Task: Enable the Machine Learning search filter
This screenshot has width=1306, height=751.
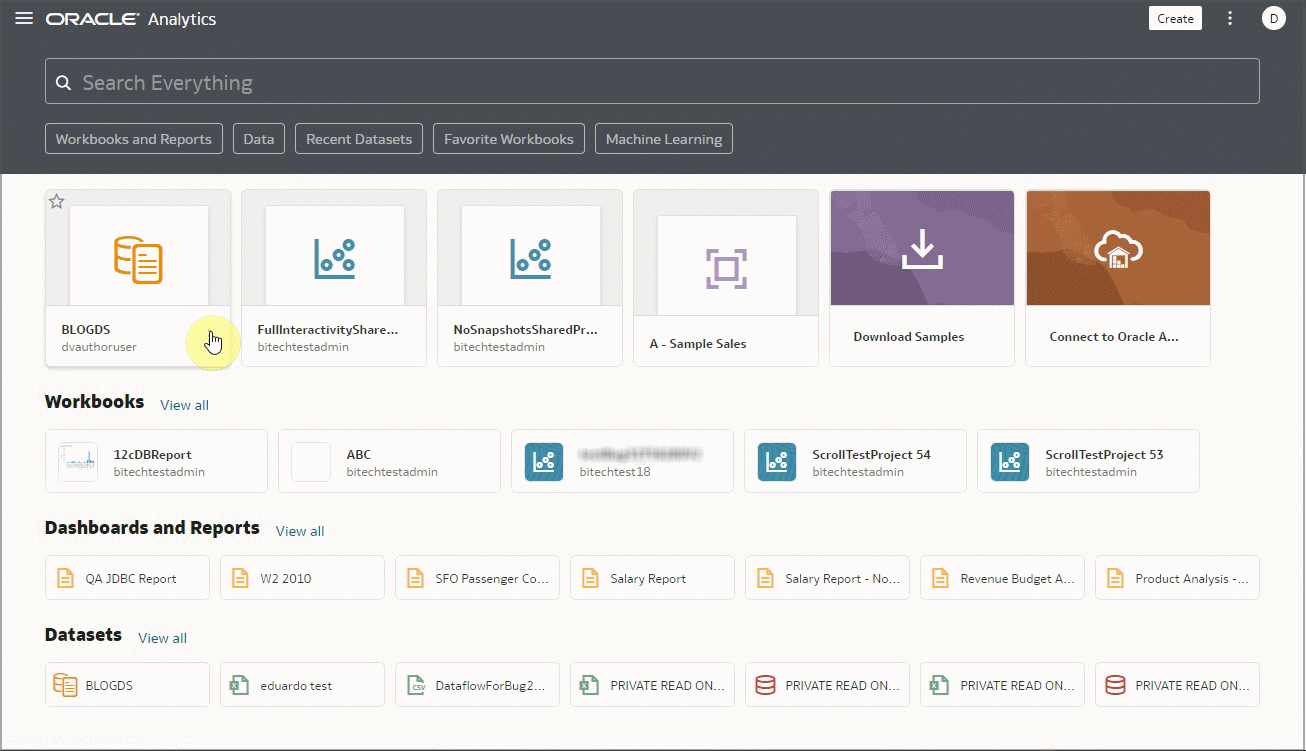Action: 663,138
